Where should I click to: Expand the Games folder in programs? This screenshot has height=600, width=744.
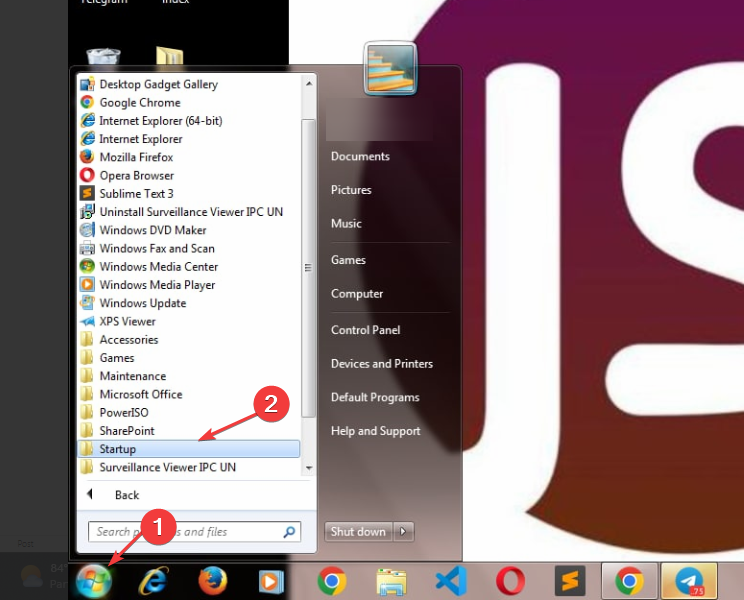pos(188,358)
